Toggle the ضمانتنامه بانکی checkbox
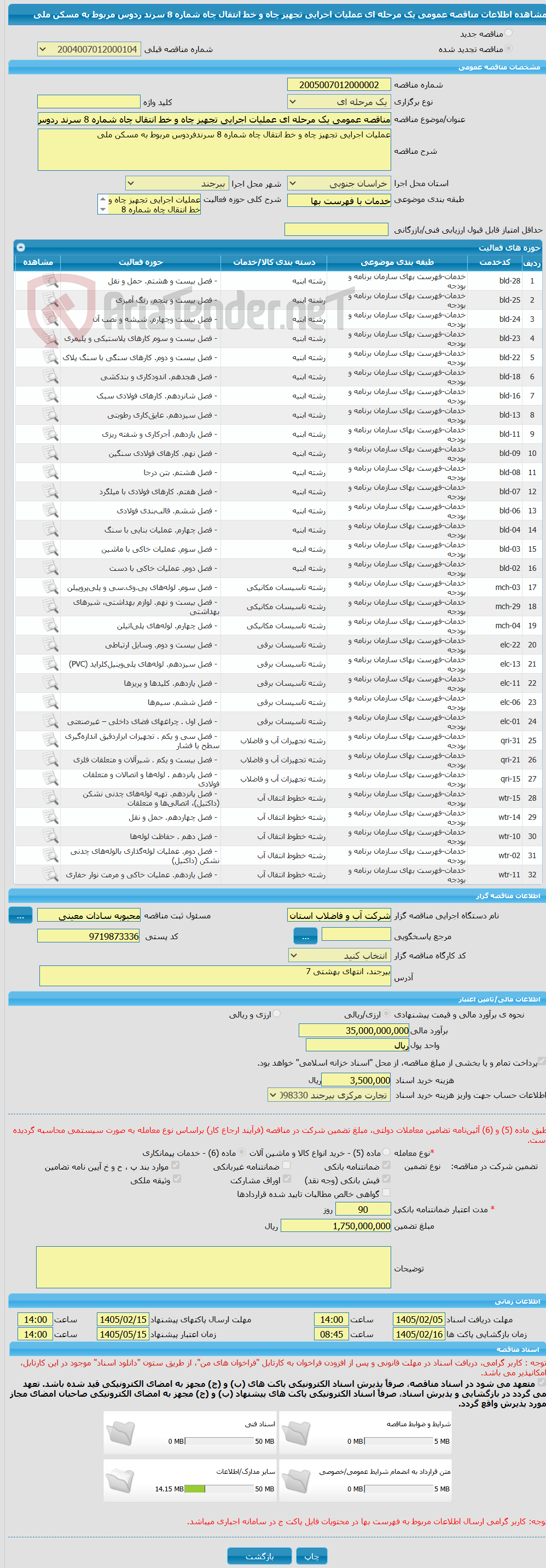 (x=386, y=1165)
